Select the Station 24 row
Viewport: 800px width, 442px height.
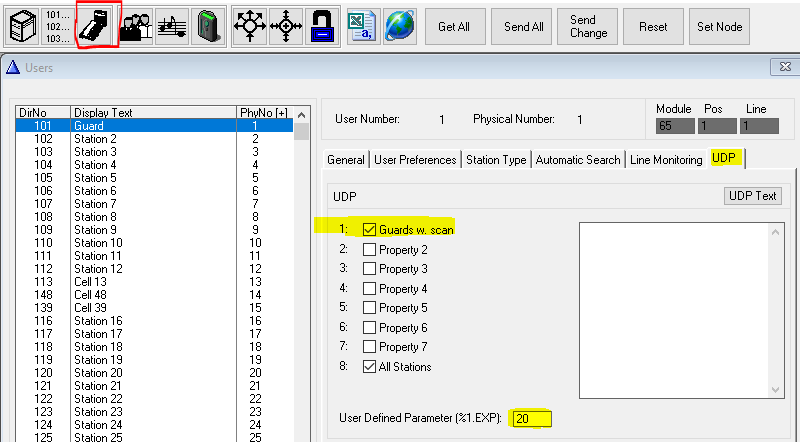point(155,425)
